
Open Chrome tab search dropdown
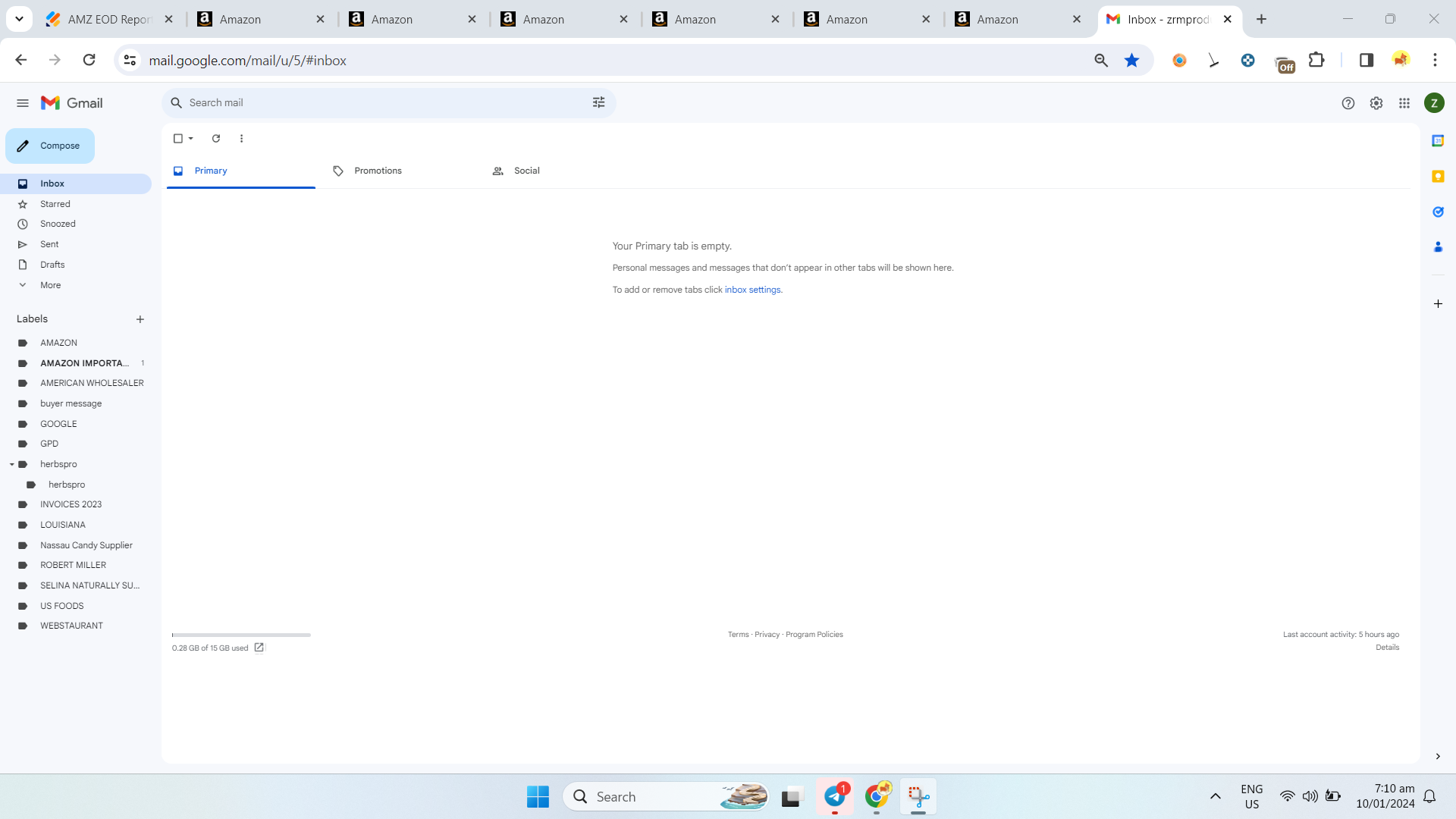pyautogui.click(x=19, y=19)
